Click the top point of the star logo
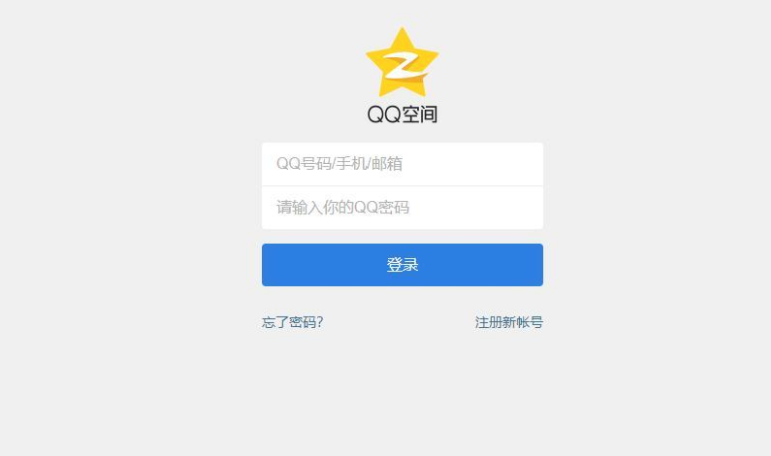The width and height of the screenshot is (771, 456). (x=402, y=32)
